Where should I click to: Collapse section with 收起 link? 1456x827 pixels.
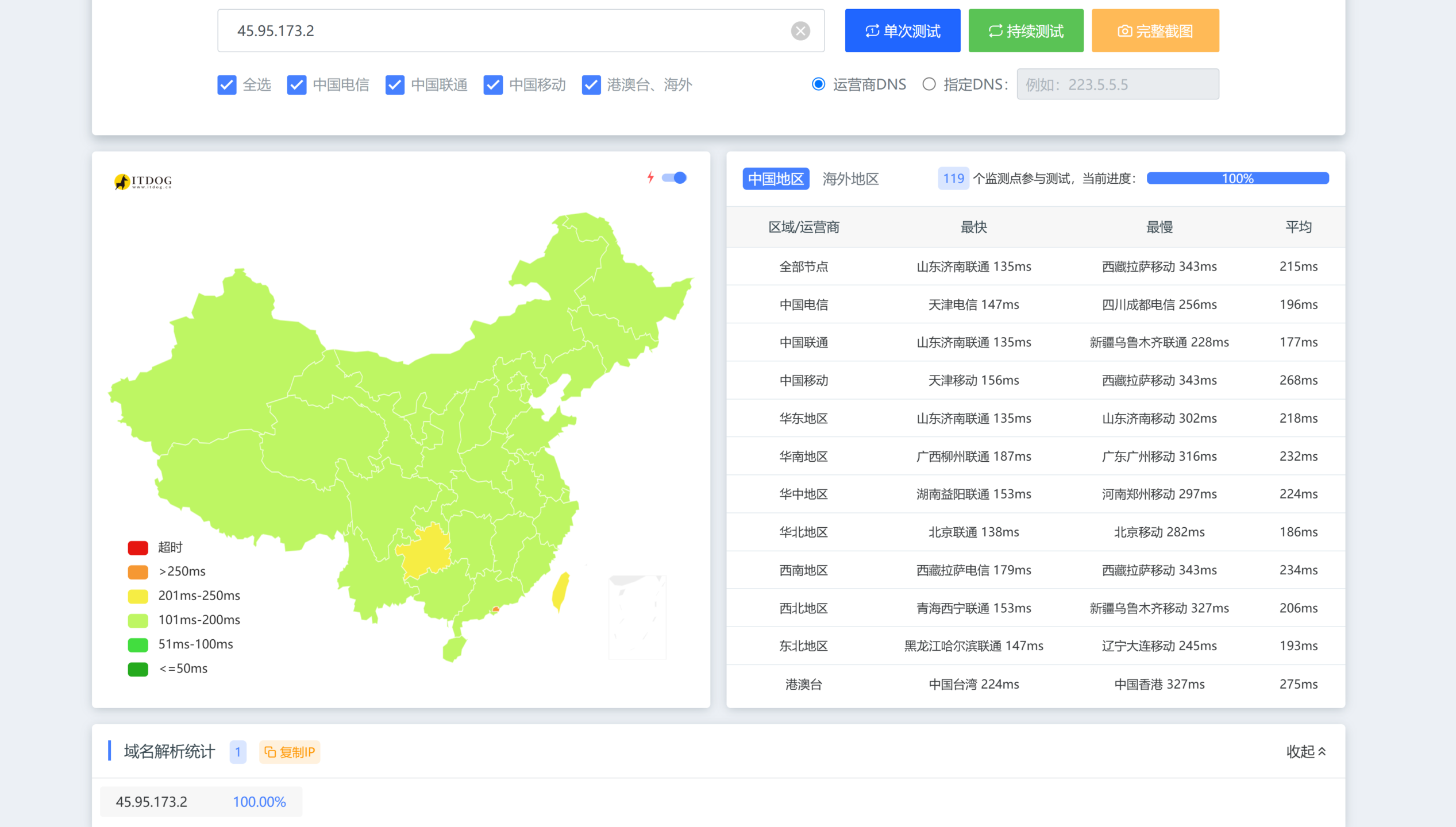click(1305, 751)
